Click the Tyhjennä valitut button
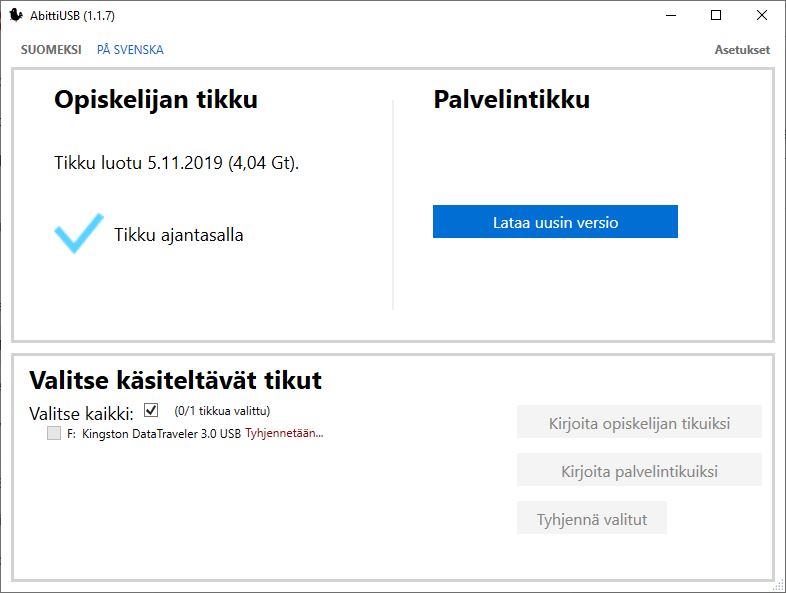 [591, 519]
